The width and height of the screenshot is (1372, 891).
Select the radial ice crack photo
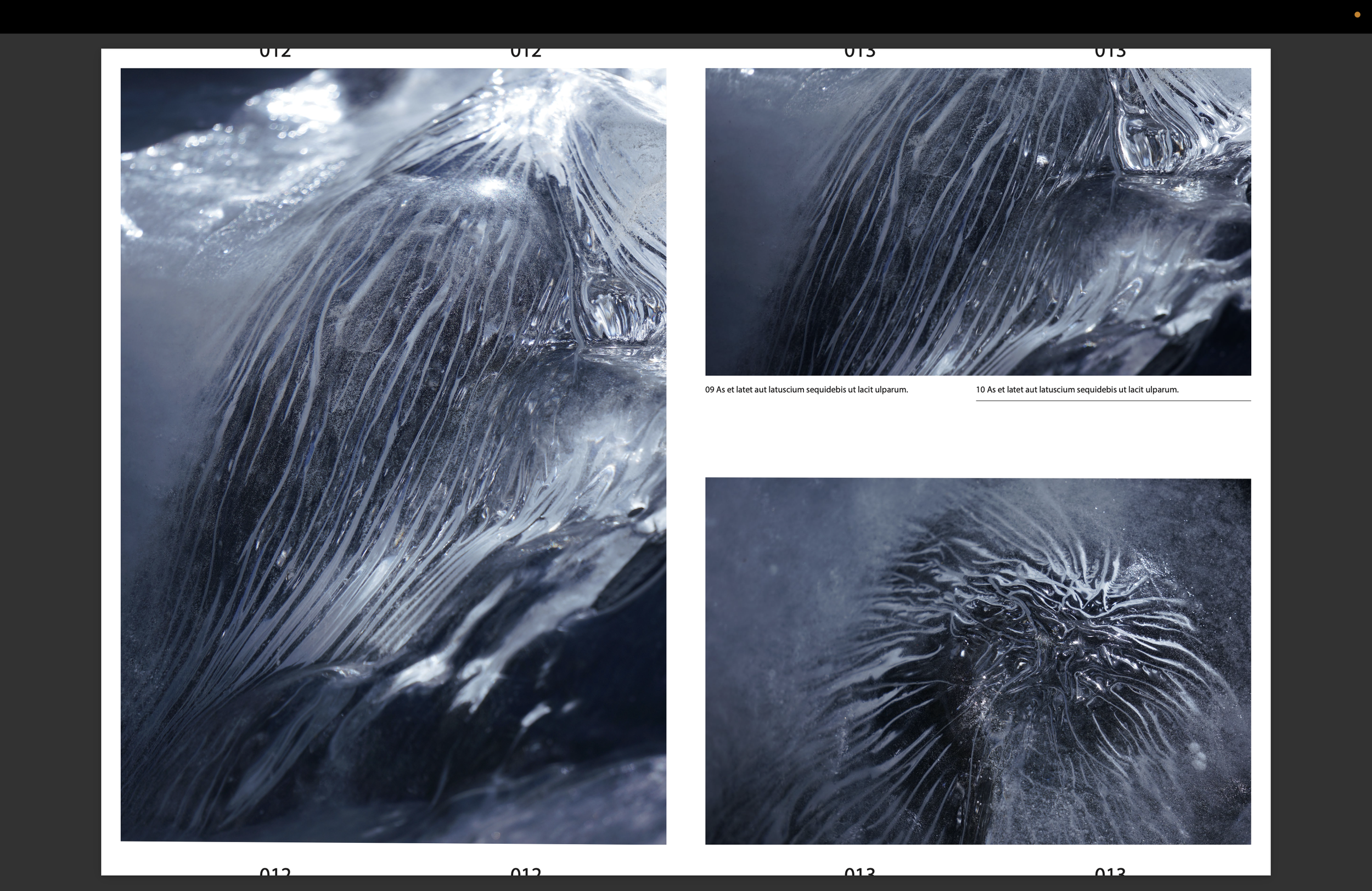point(978,661)
